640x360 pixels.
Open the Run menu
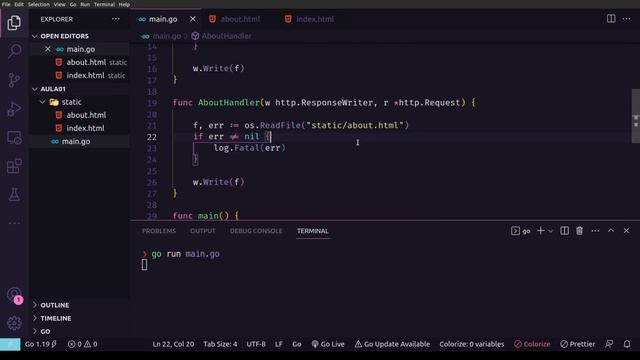[x=85, y=4]
